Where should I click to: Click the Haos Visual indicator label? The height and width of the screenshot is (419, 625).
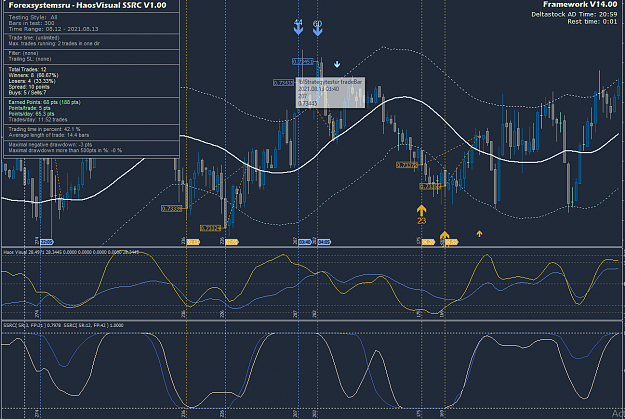point(71,252)
